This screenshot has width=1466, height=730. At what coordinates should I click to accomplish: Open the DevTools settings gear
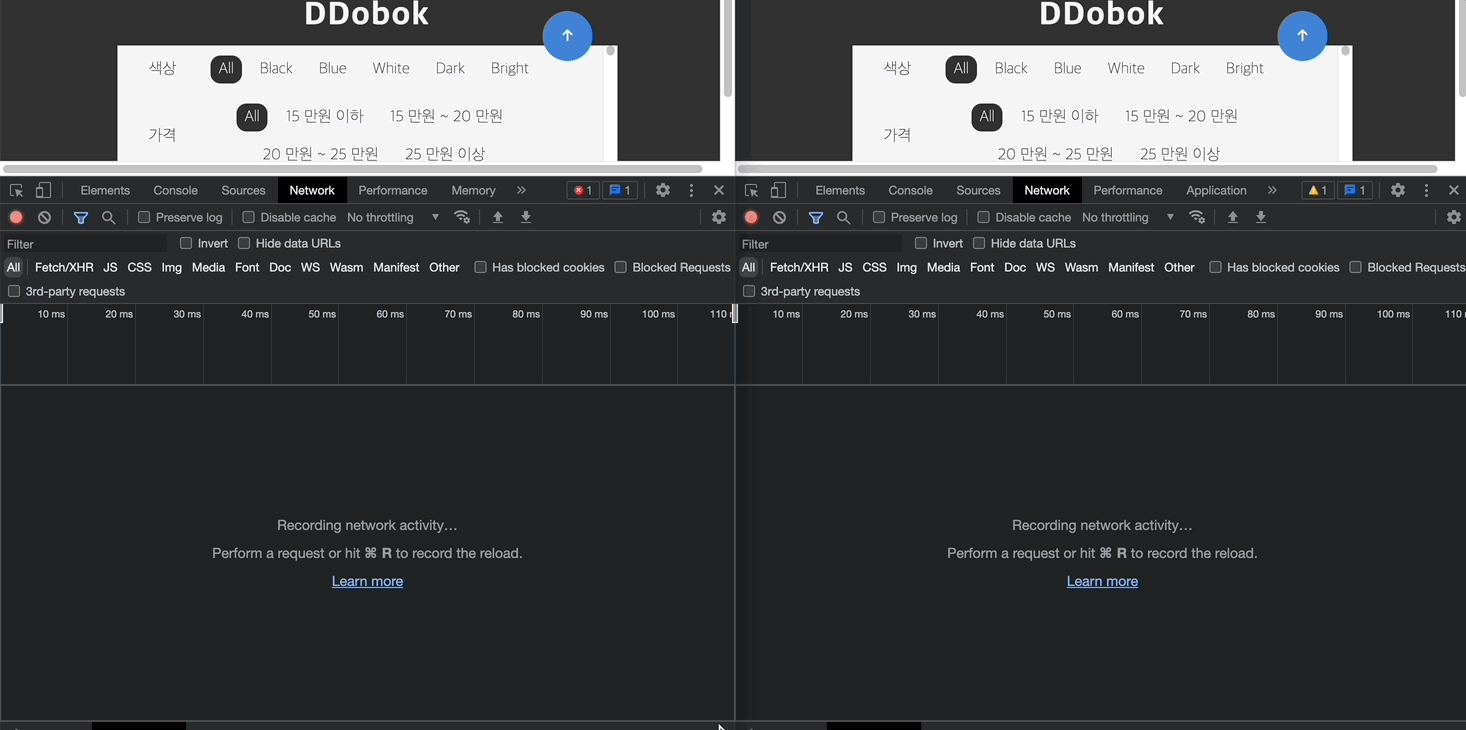pos(661,190)
